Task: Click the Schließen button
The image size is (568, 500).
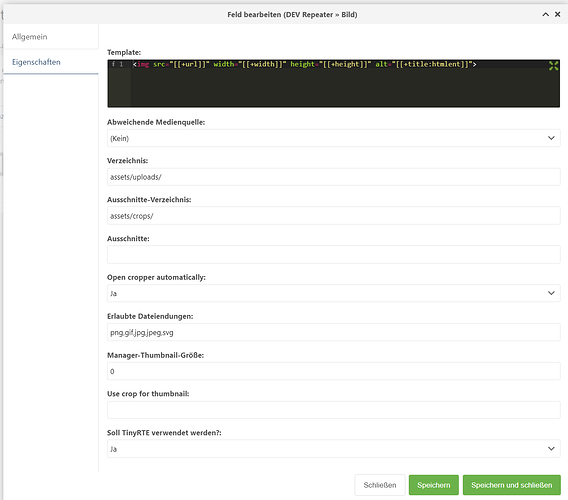Action: click(x=380, y=485)
